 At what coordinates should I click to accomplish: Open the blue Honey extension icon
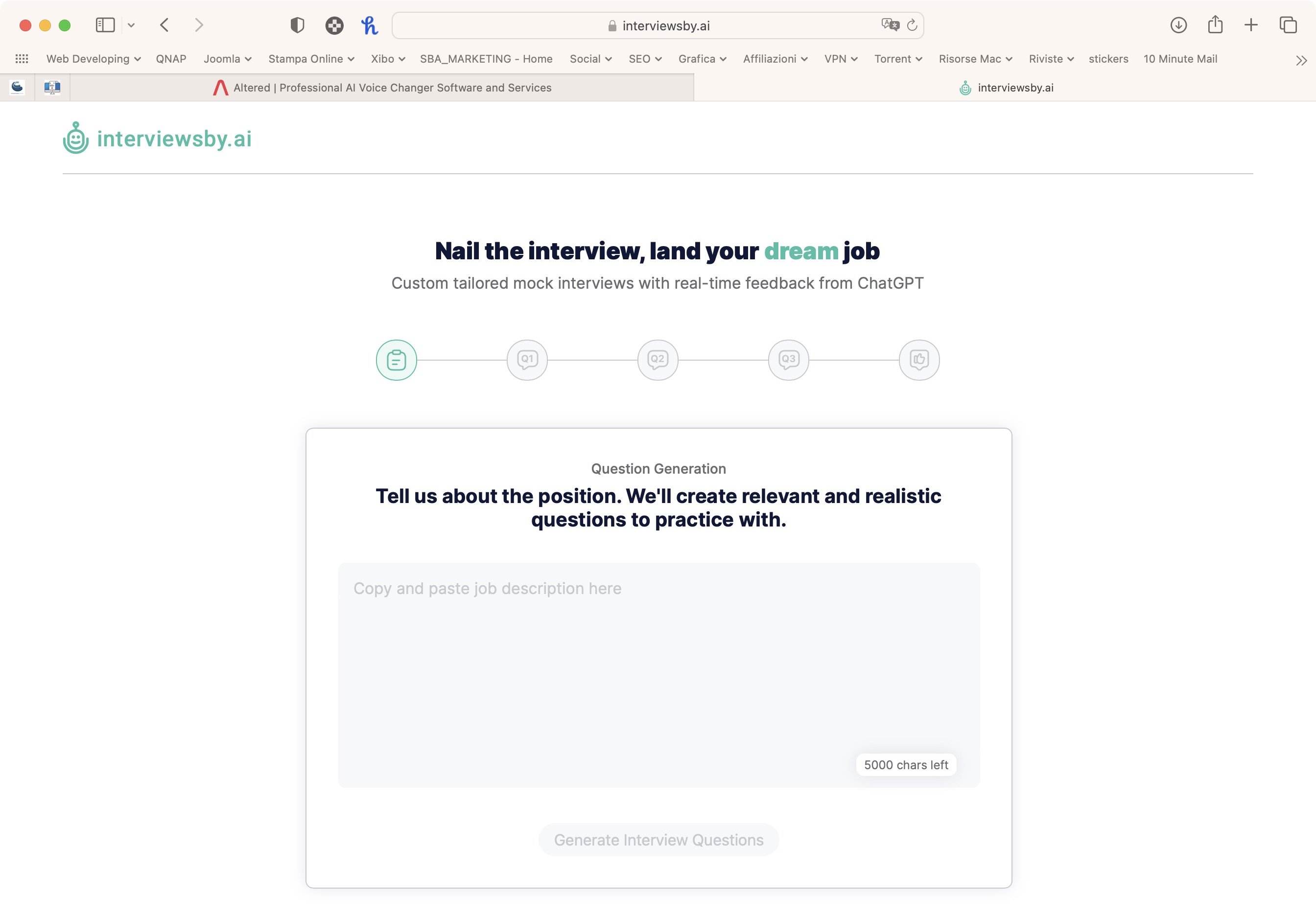(x=370, y=25)
